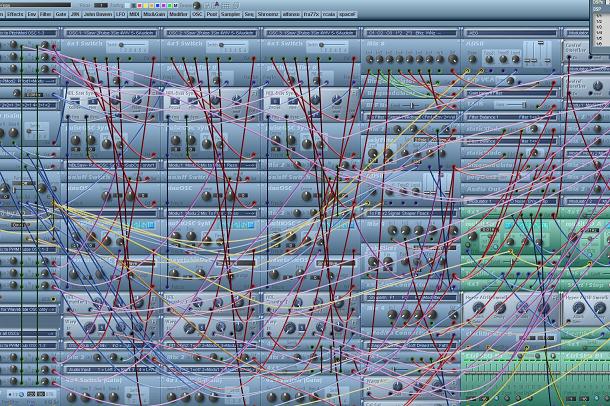610x406 pixels.
Task: Click the leftmost knob on the ADSR module
Action: tap(472, 60)
